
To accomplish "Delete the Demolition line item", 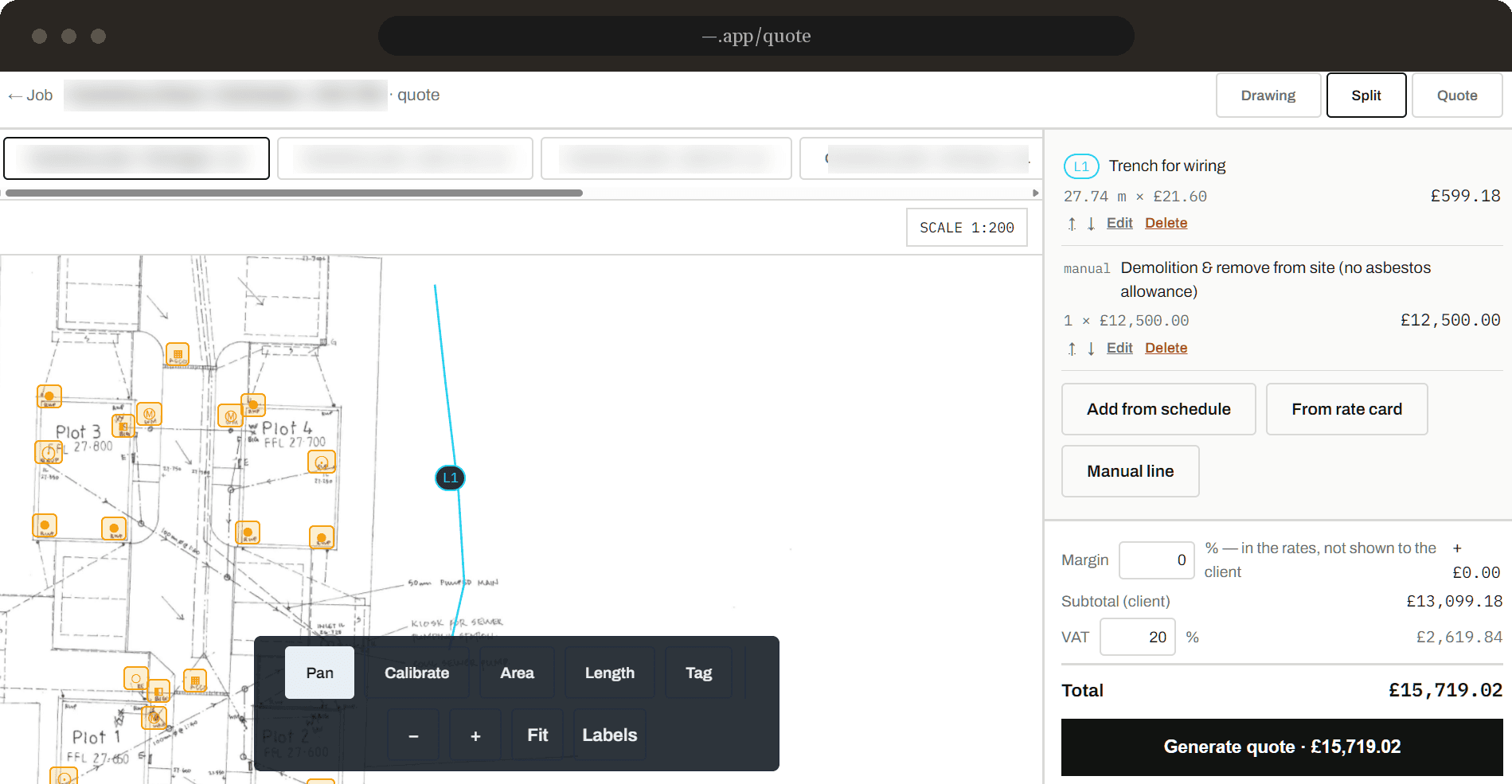I will 1166,348.
